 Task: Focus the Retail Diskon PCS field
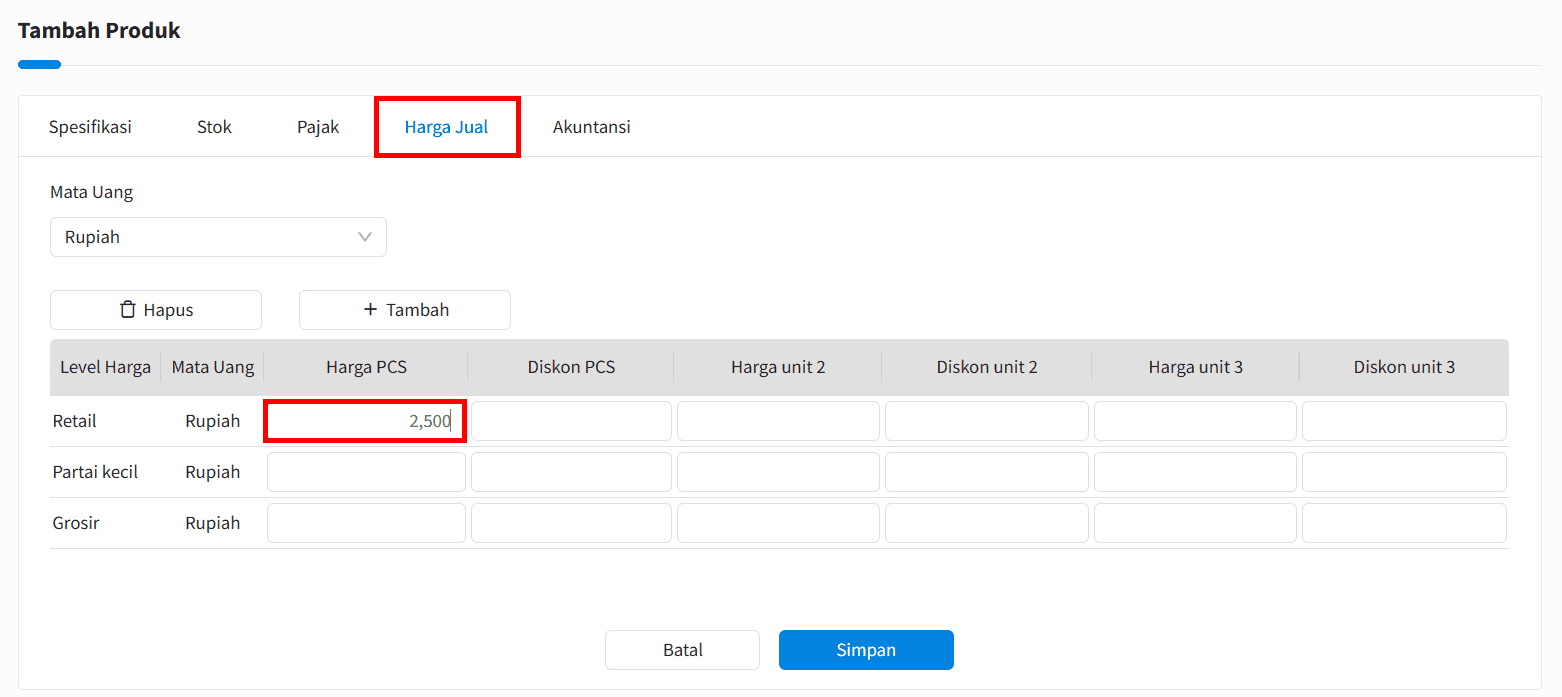coord(571,421)
